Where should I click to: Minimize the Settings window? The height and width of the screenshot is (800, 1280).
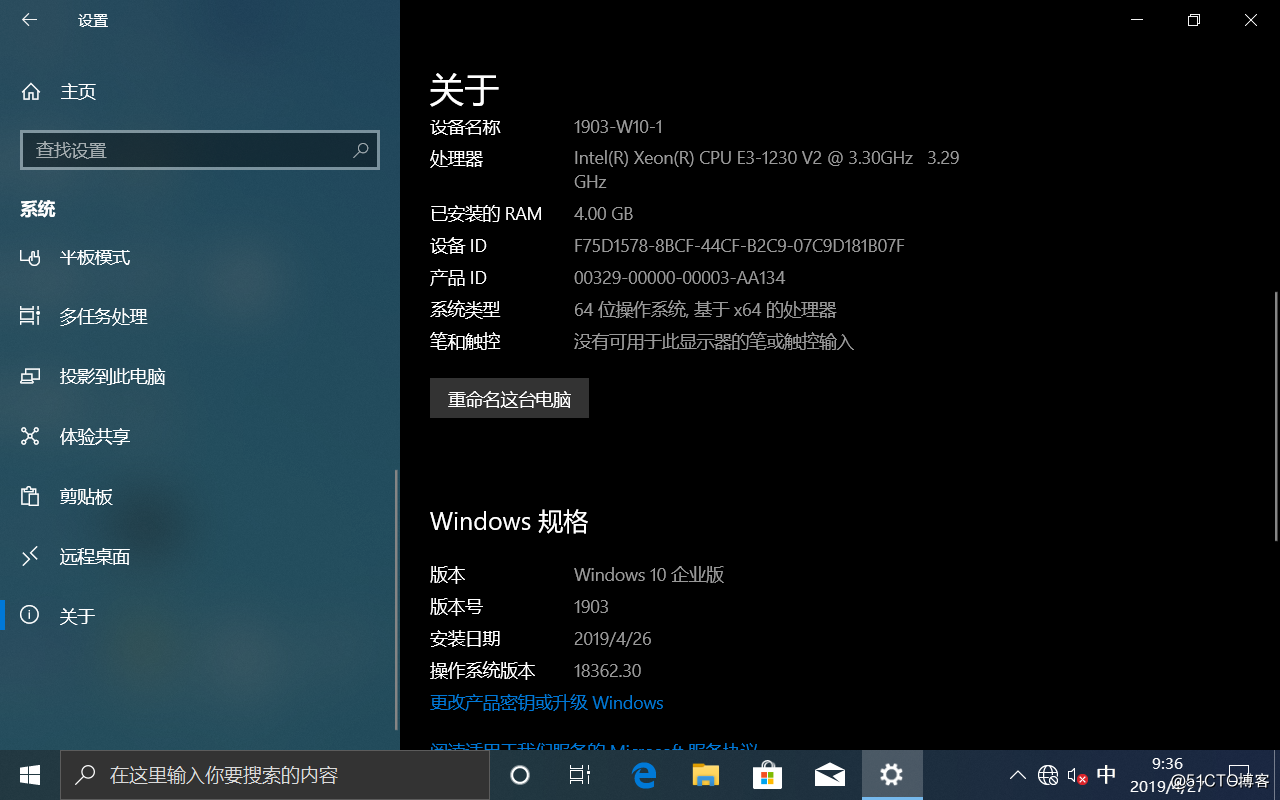point(1136,20)
